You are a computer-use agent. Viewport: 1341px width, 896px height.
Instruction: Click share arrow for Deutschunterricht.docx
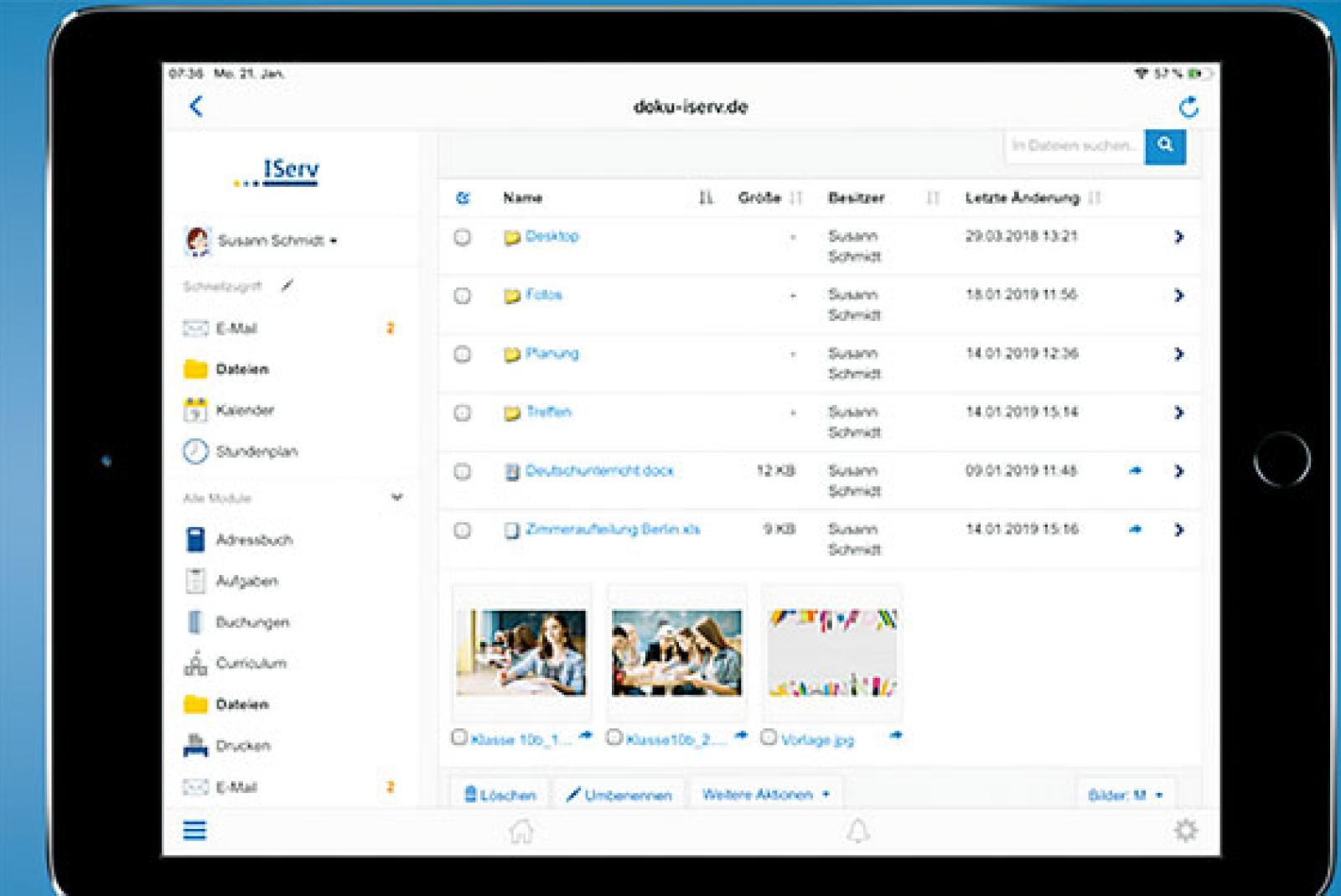coord(1135,471)
